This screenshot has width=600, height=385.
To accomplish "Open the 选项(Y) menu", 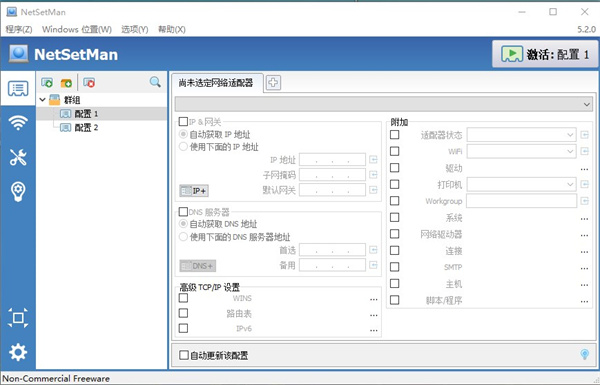I will pos(135,29).
